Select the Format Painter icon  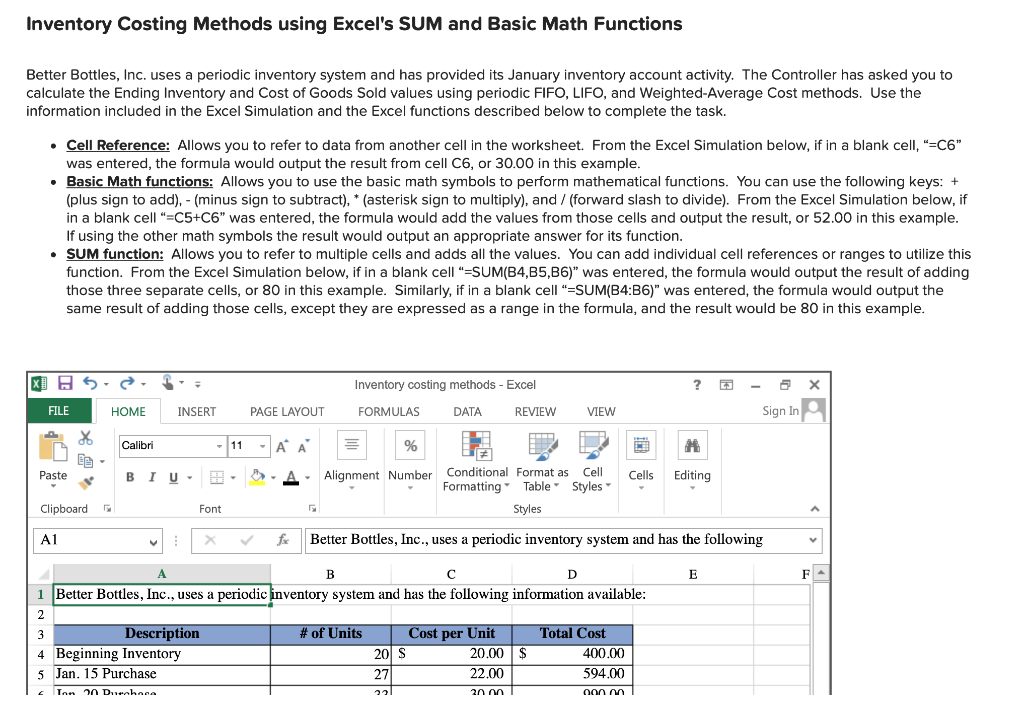(x=86, y=481)
